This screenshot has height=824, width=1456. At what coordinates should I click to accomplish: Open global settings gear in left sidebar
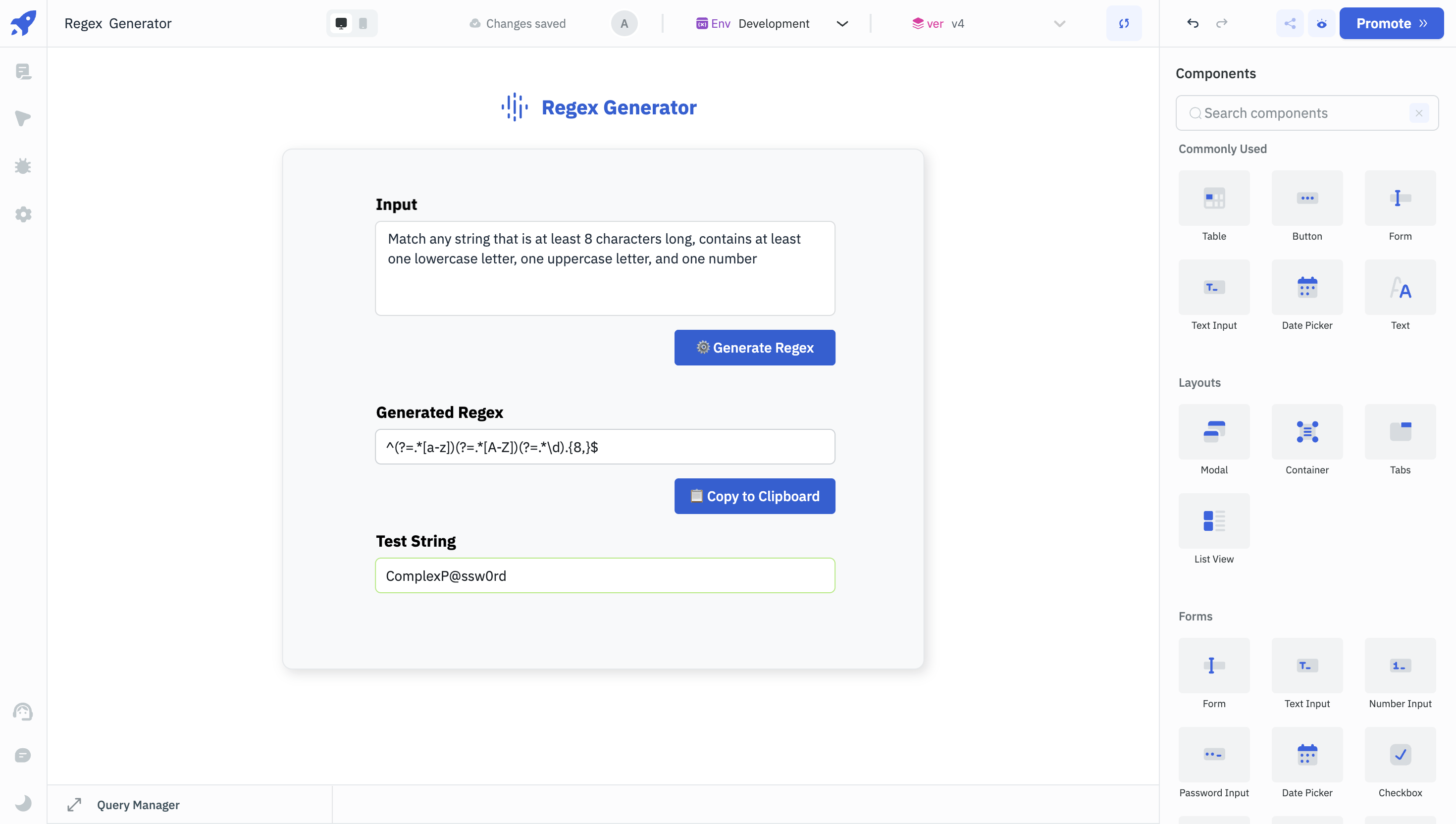(23, 214)
